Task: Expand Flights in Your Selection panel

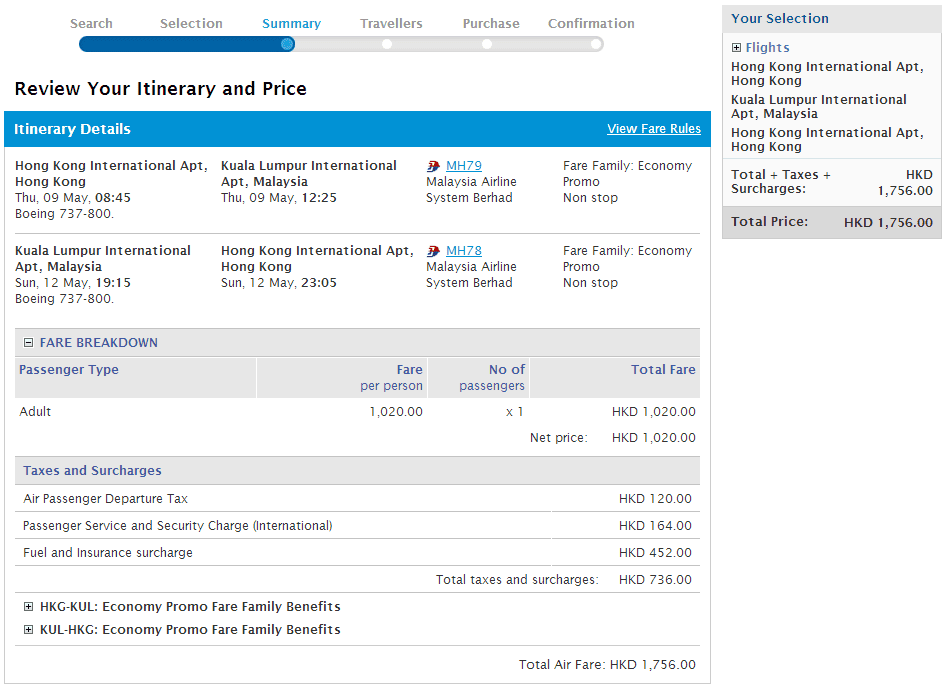Action: [737, 48]
